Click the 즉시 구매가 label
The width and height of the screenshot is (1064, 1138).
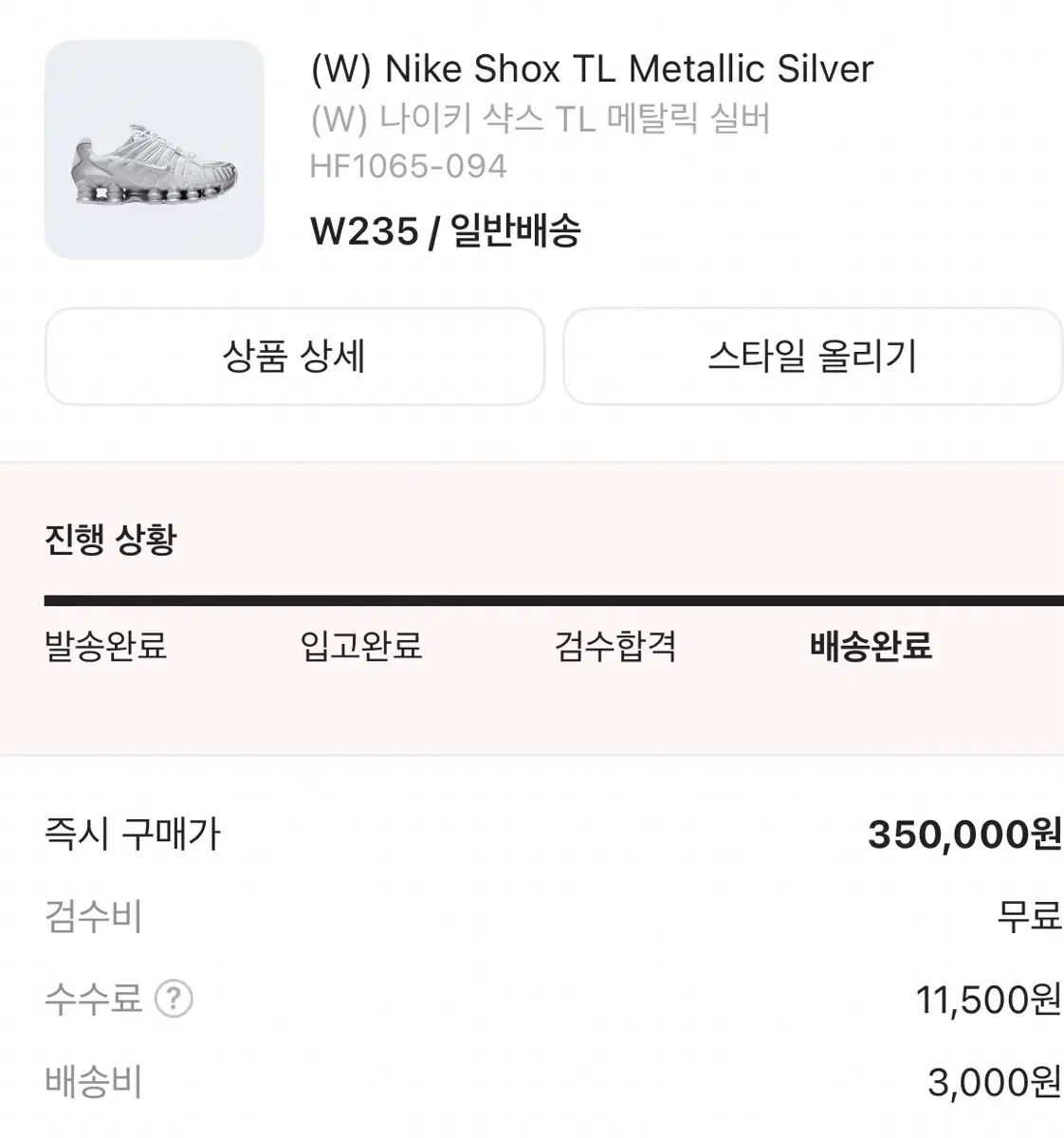point(133,835)
